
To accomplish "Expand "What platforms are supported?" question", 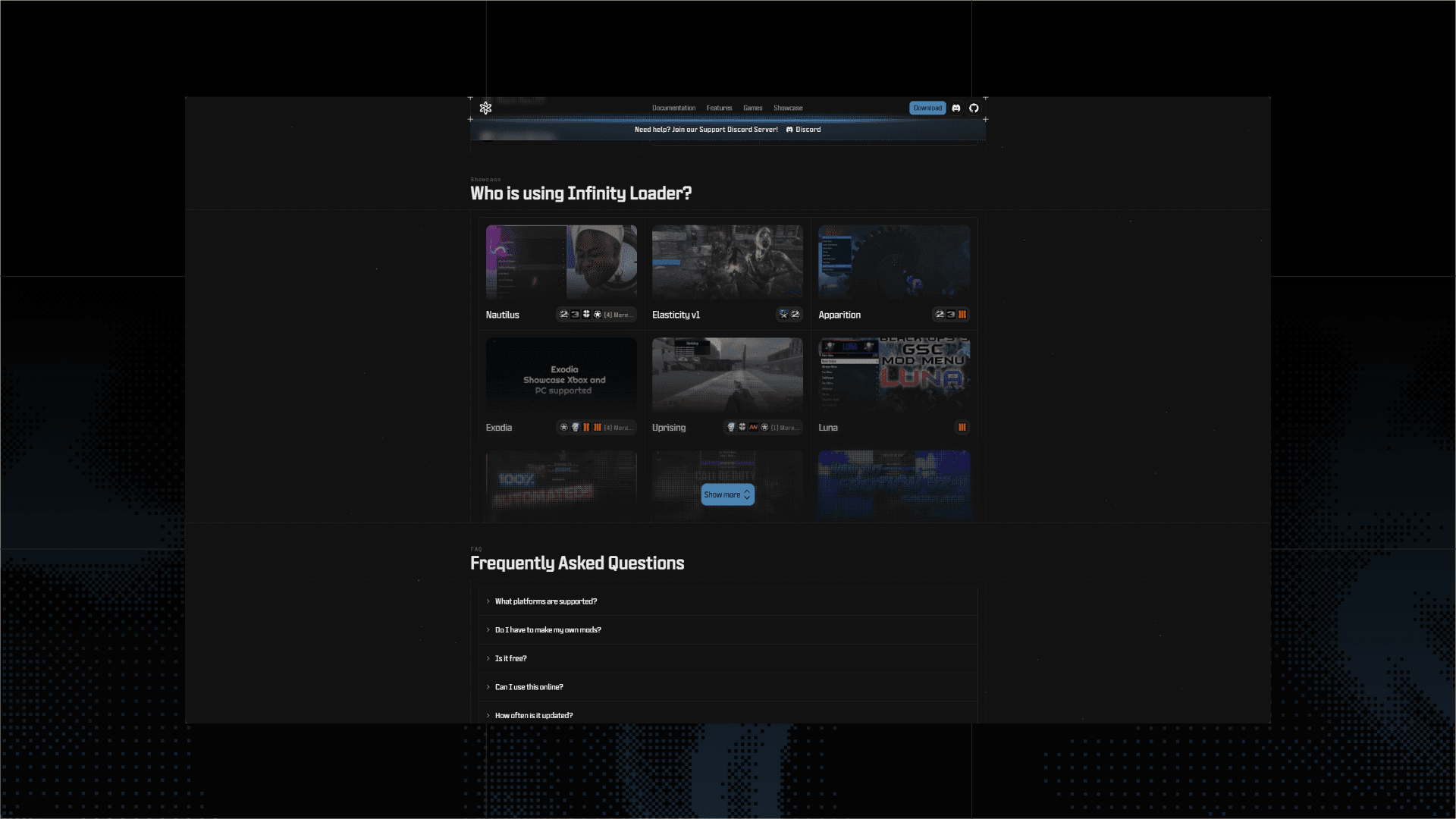I will (x=728, y=601).
